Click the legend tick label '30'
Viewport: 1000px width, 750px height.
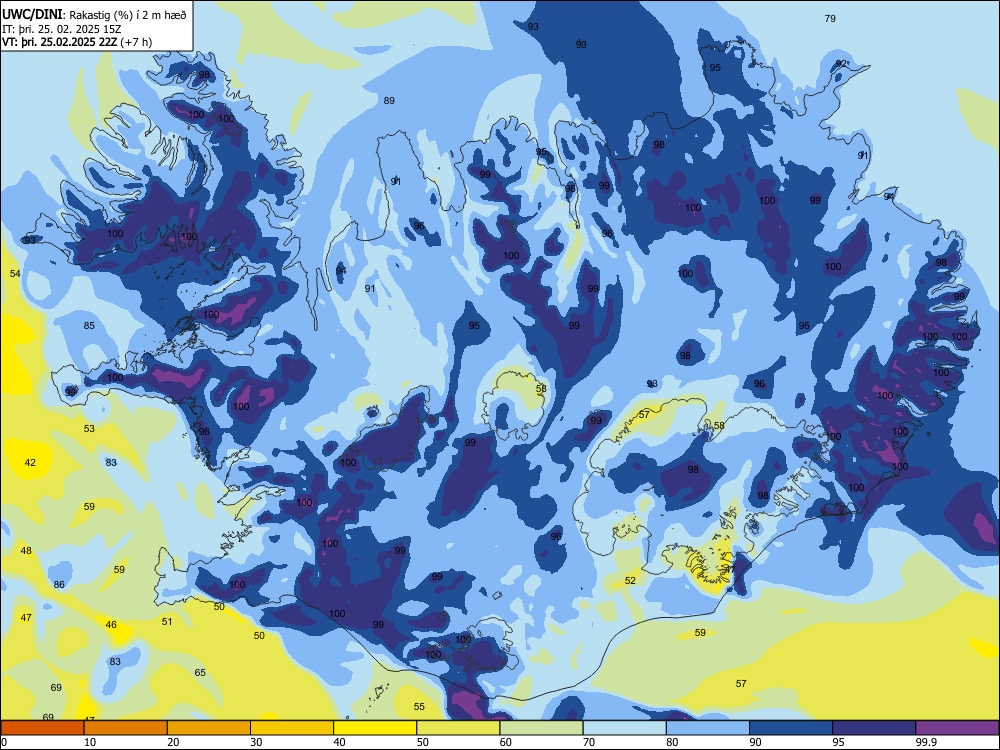tap(256, 742)
